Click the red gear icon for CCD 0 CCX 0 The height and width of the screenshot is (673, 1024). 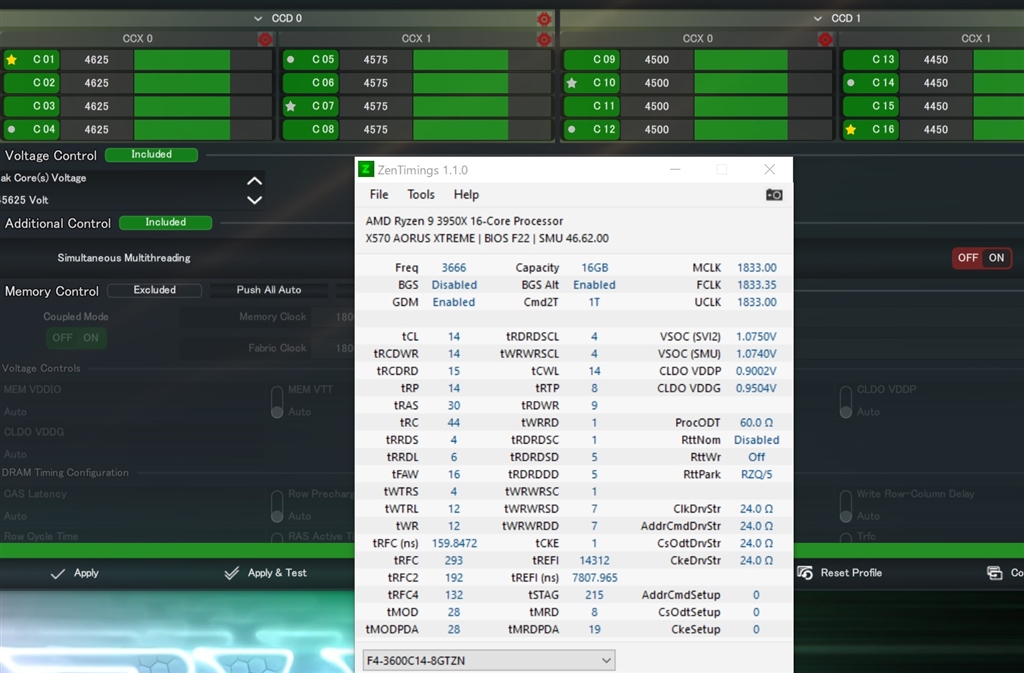[x=264, y=39]
